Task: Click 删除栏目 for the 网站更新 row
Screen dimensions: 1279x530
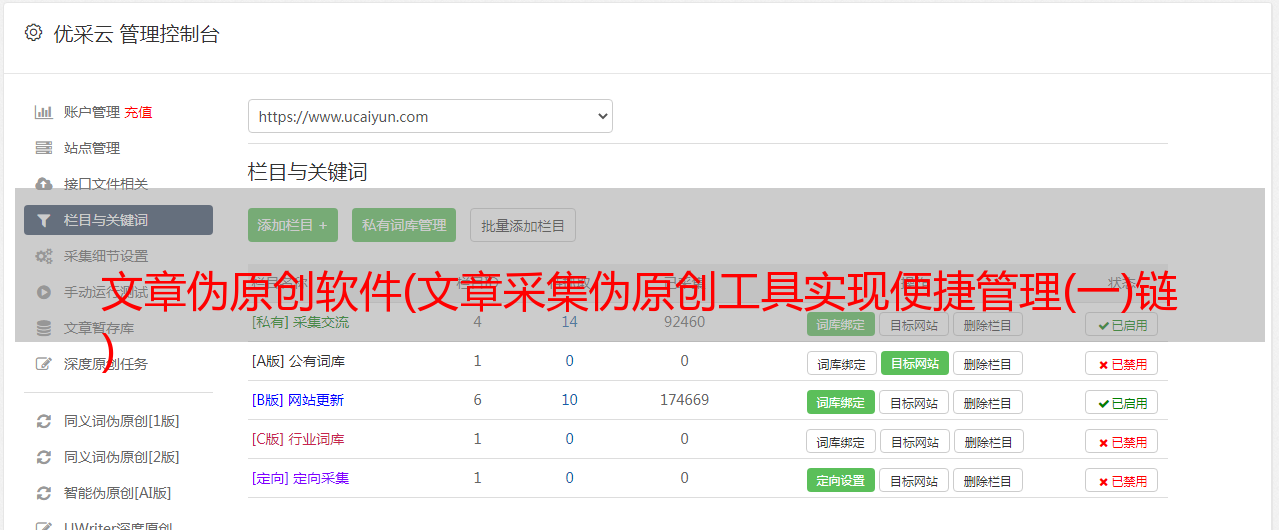Action: (x=988, y=402)
